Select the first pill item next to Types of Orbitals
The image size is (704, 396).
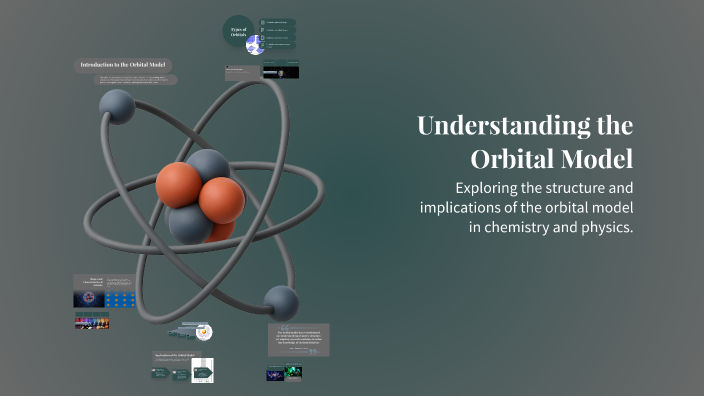point(277,22)
